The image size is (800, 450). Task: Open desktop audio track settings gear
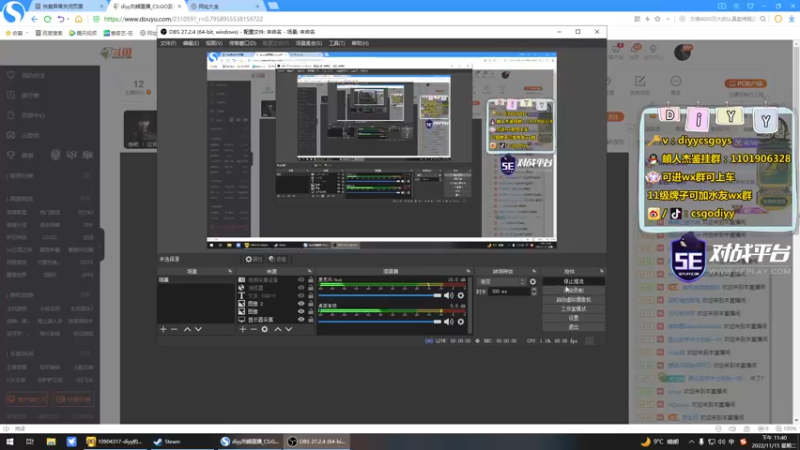(461, 322)
